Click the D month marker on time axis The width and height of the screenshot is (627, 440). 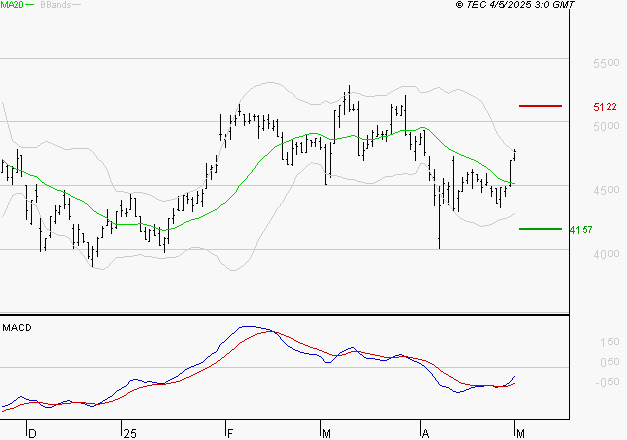(32, 434)
